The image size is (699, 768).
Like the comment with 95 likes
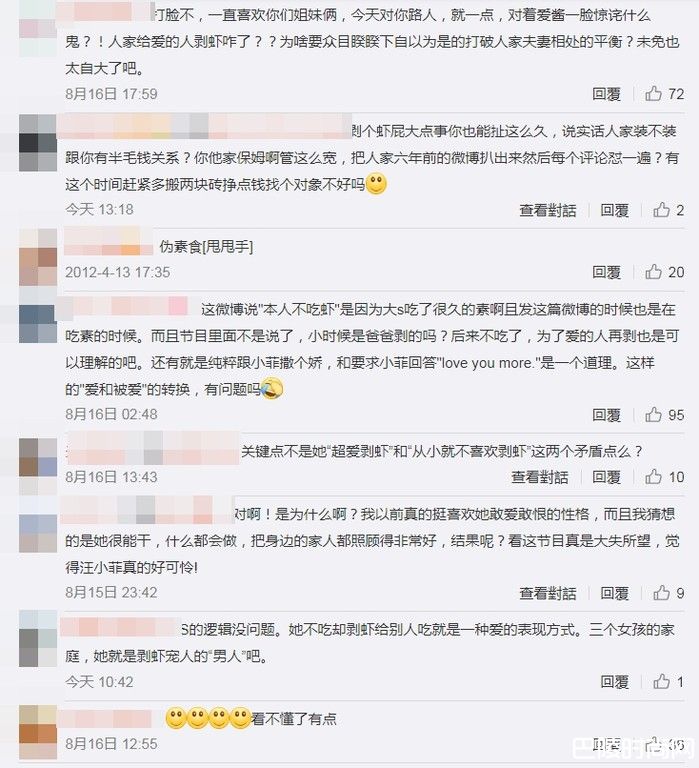point(653,414)
